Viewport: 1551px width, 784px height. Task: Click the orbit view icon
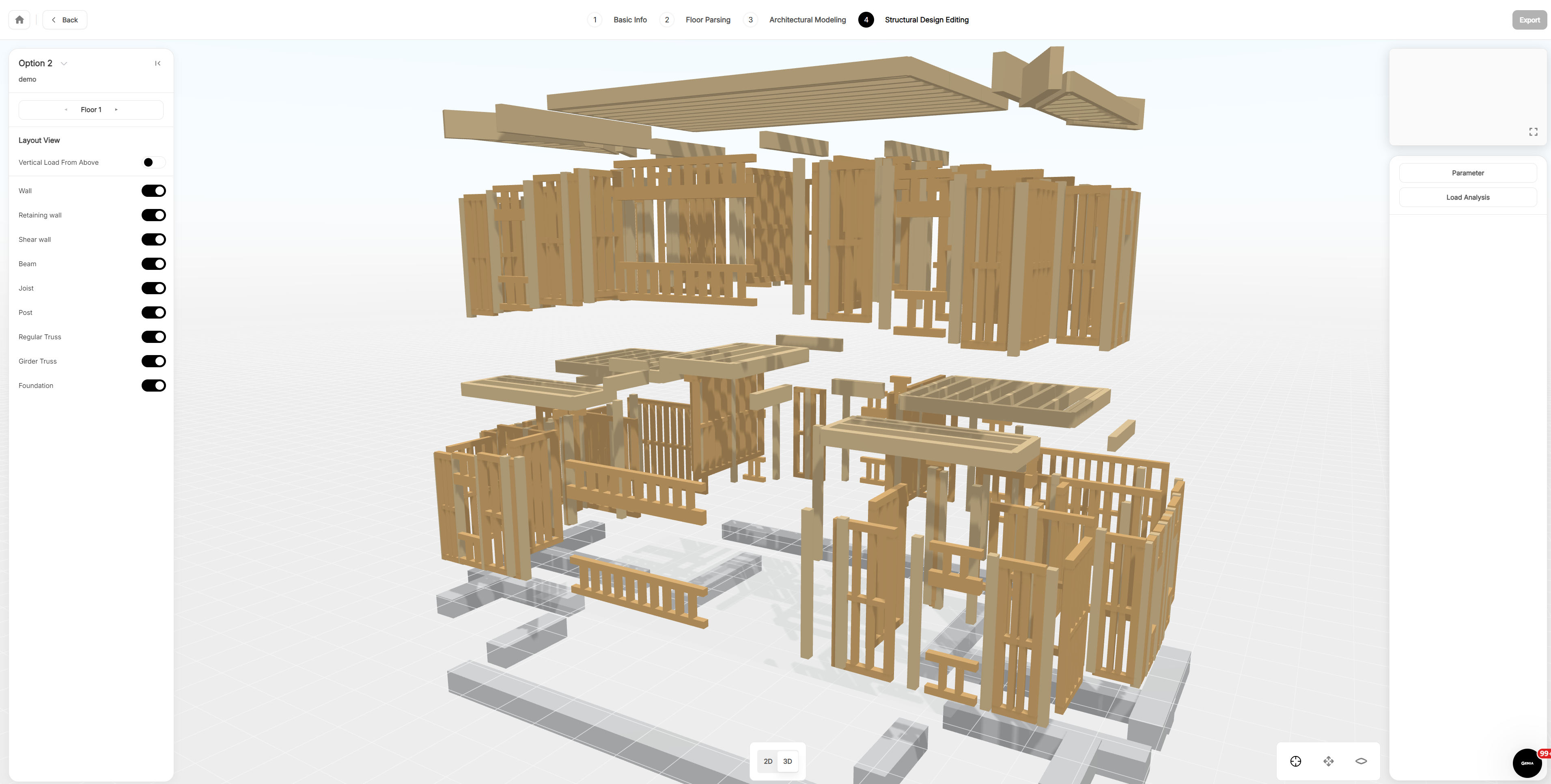pyautogui.click(x=1361, y=761)
